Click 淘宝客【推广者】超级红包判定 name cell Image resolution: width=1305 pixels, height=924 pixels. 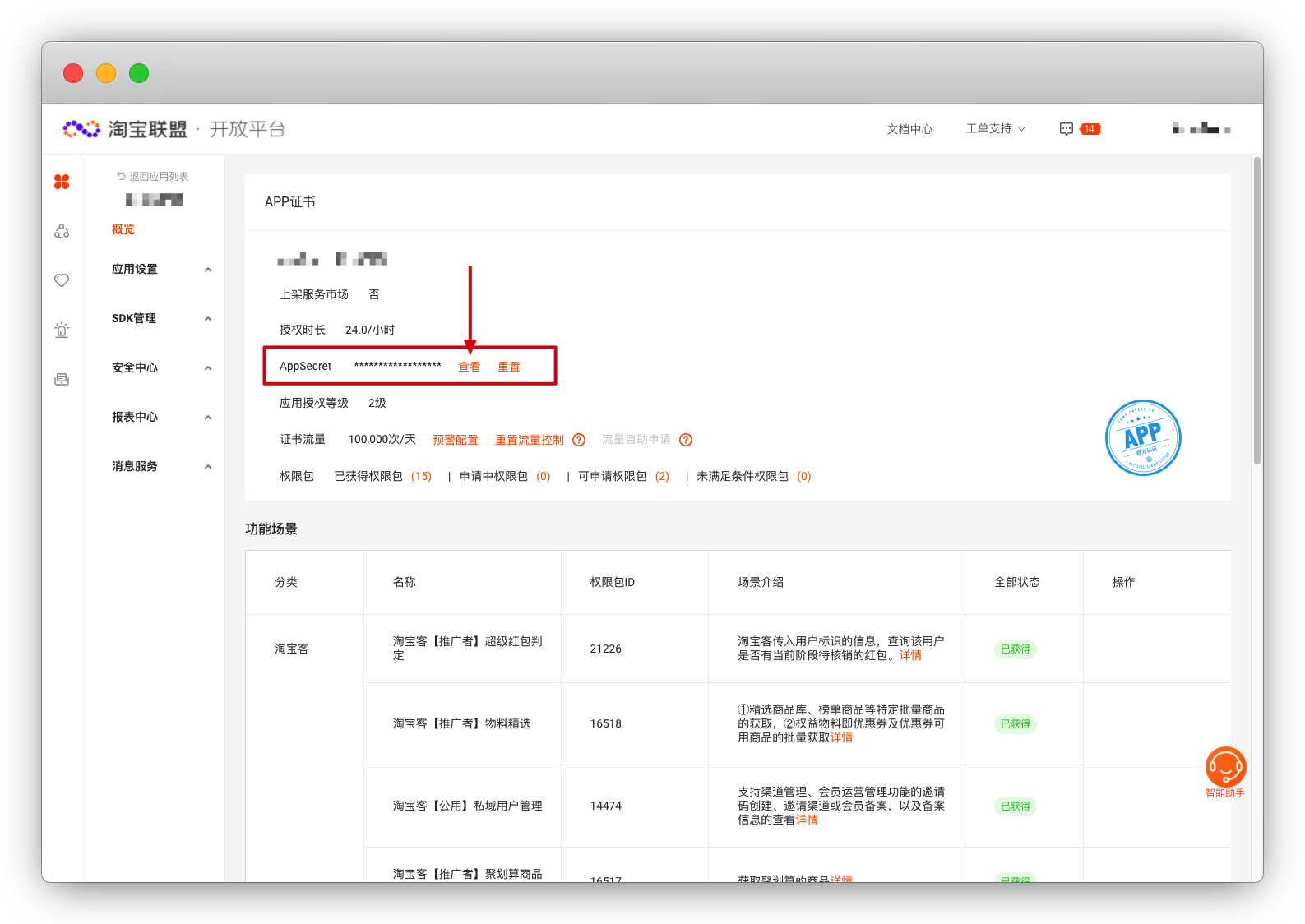pos(468,648)
